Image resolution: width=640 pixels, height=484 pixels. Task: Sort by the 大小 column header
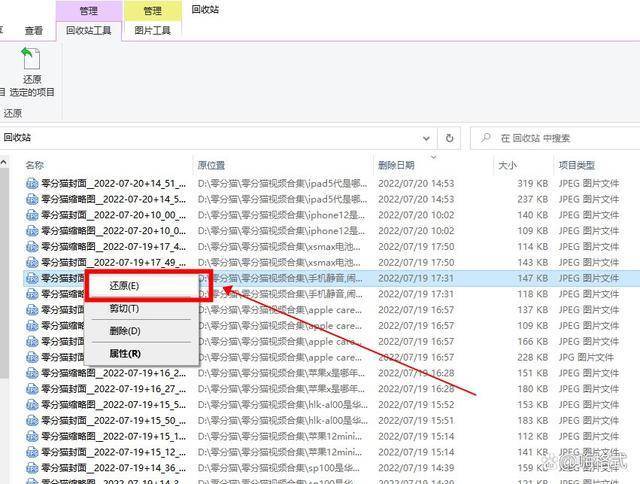(507, 165)
